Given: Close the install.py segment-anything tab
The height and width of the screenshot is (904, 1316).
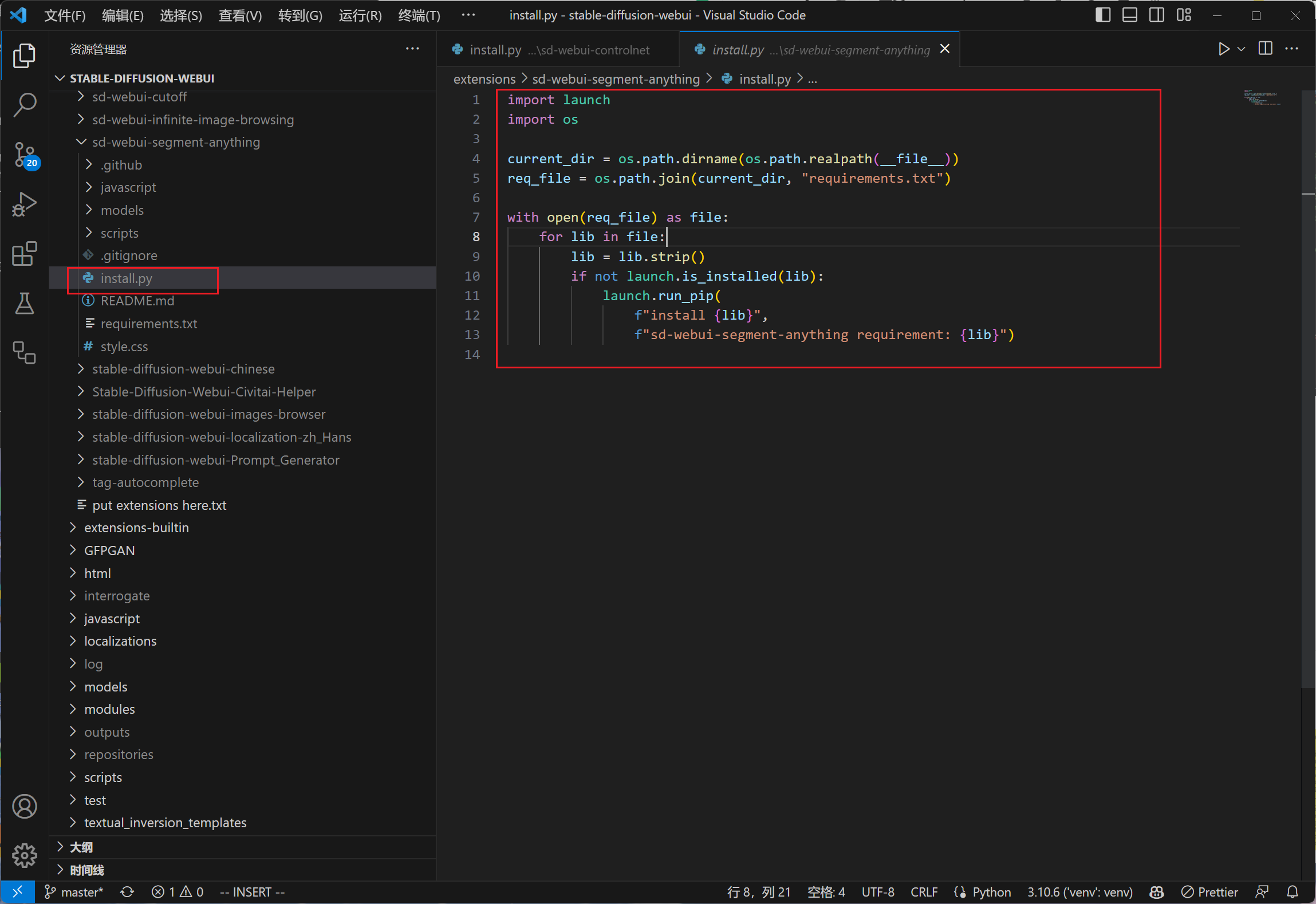Looking at the screenshot, I should [x=945, y=49].
